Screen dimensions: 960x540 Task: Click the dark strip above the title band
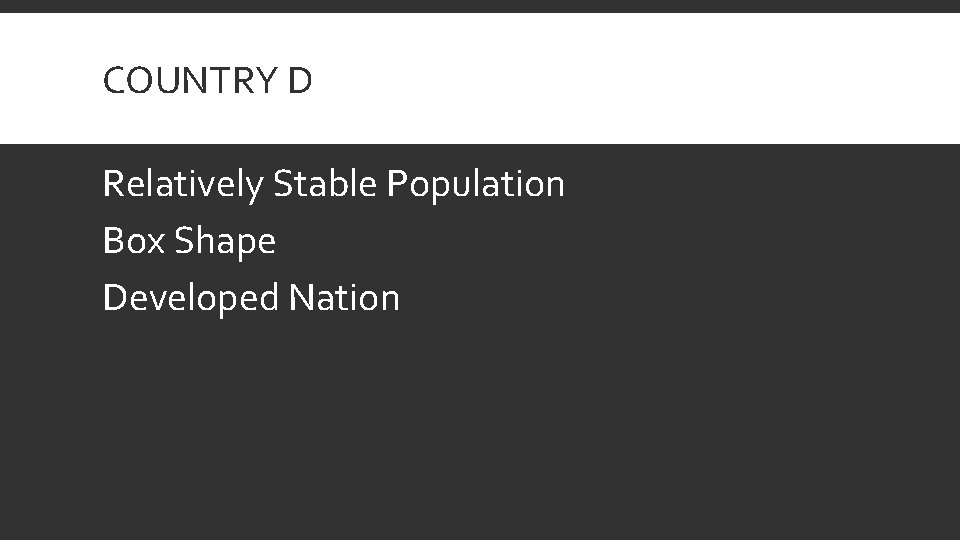(480, 6)
